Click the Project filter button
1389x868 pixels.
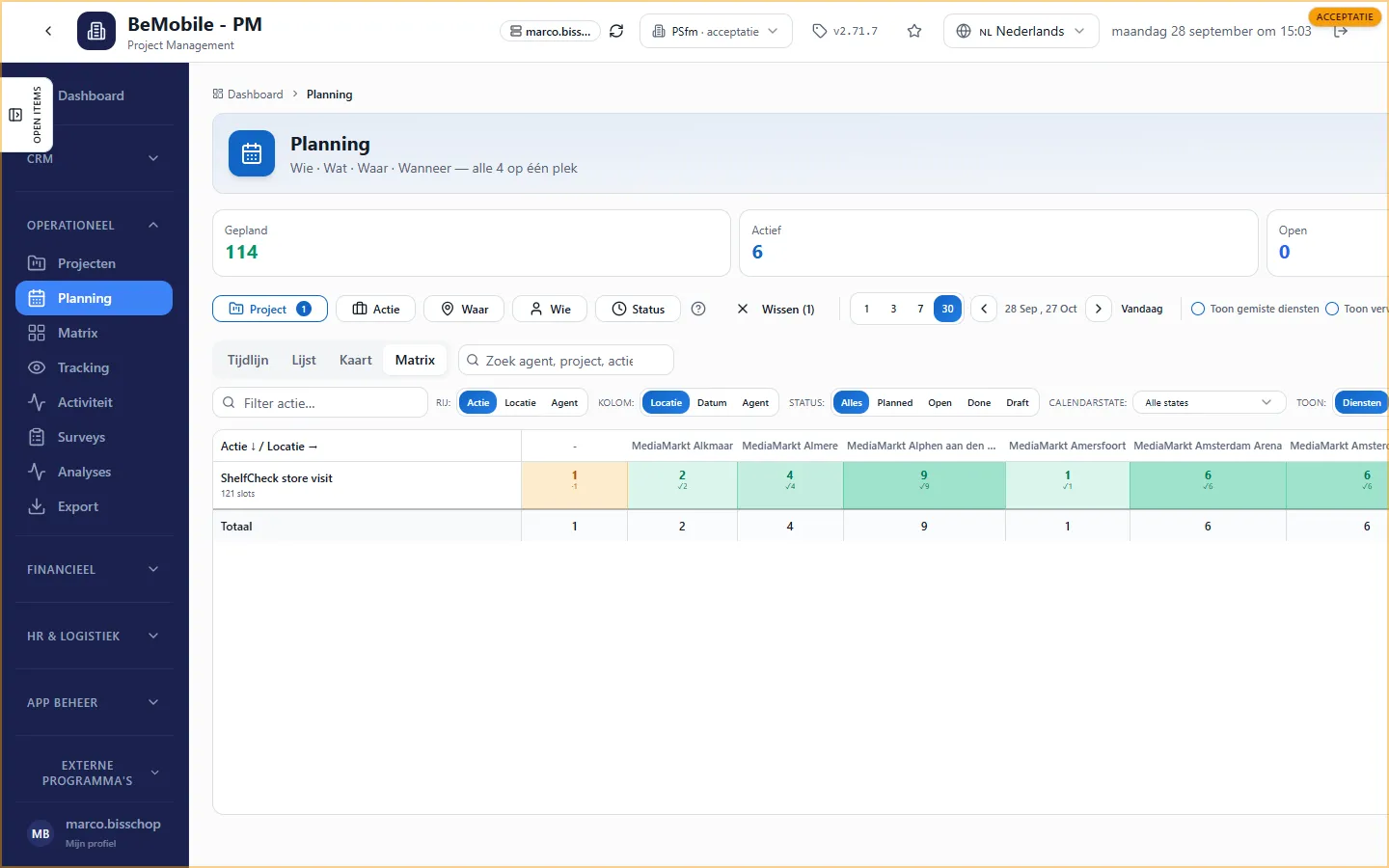click(x=270, y=309)
